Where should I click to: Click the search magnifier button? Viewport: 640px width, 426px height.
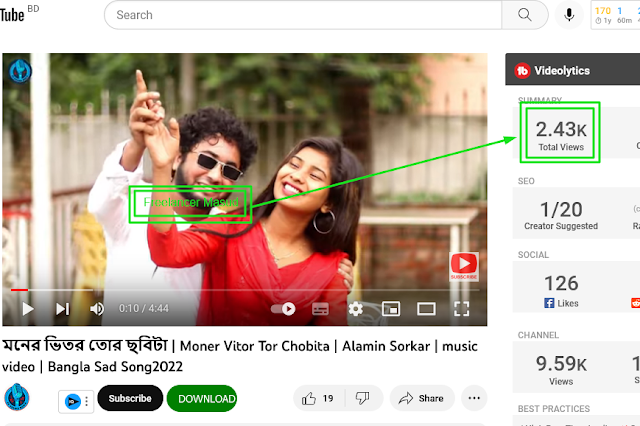pos(524,15)
